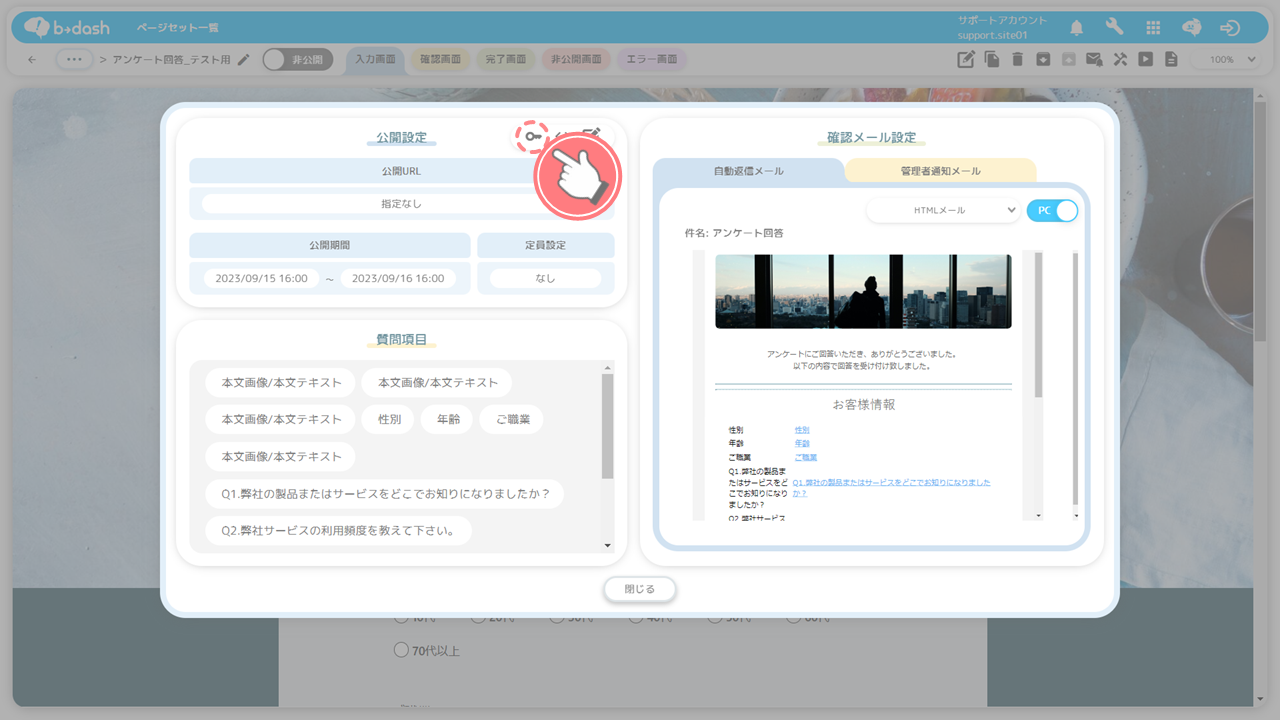Switch to the 確認画面 tab
The image size is (1280, 720).
pyautogui.click(x=440, y=60)
